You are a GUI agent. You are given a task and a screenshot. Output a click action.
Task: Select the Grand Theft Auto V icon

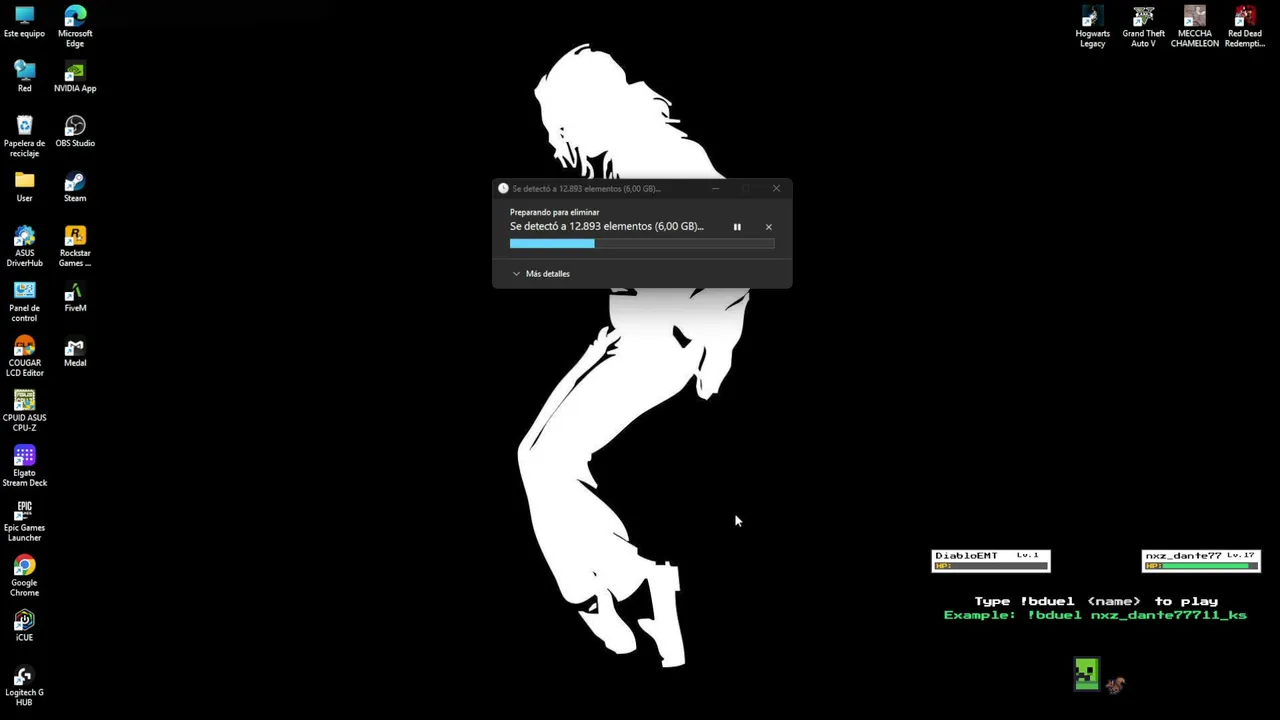[x=1143, y=26]
